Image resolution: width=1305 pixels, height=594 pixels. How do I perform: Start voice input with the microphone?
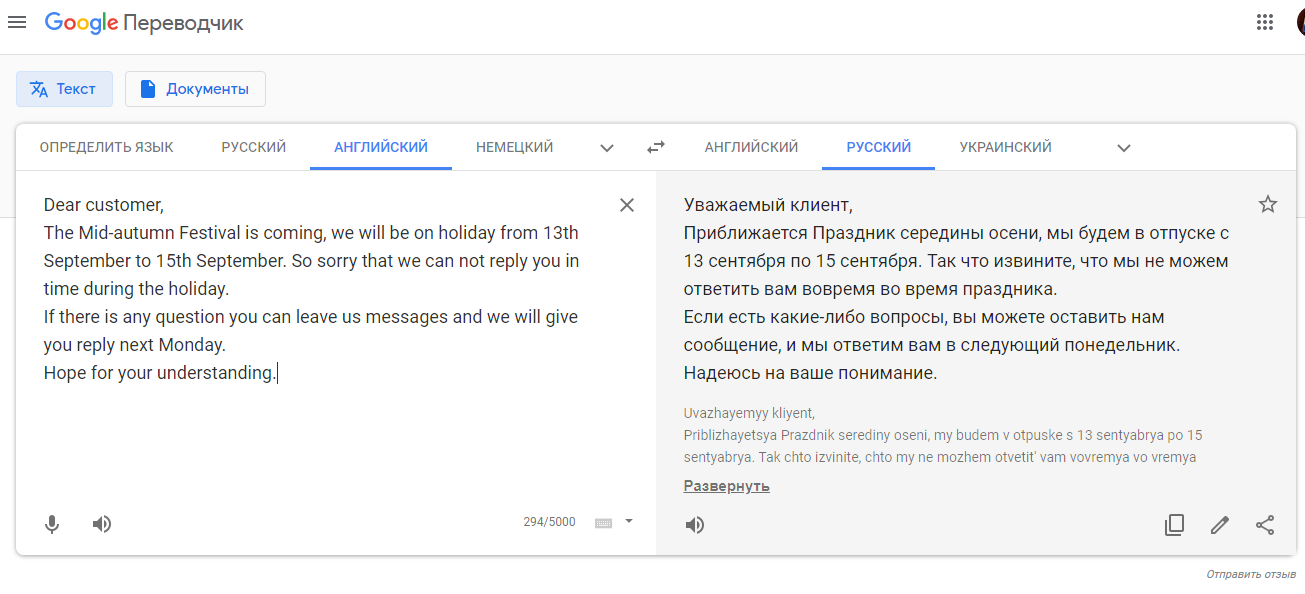coord(52,524)
